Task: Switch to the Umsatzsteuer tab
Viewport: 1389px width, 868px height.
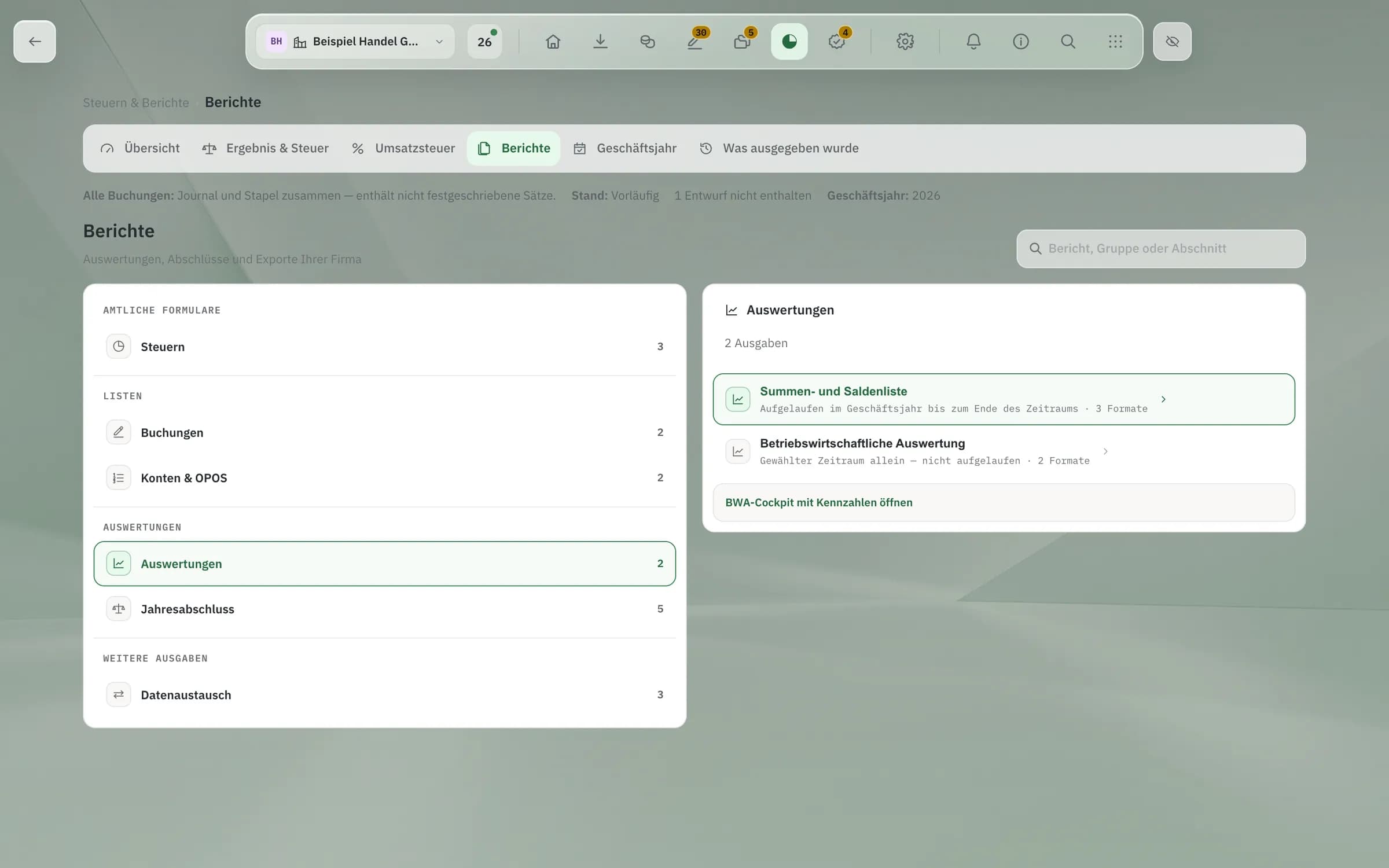Action: tap(403, 148)
